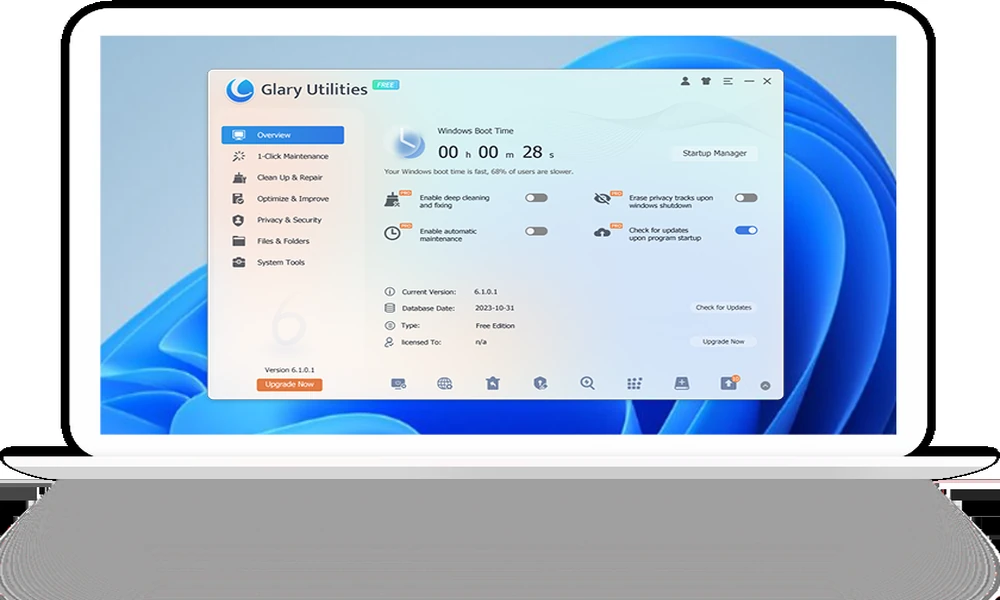Image resolution: width=1000 pixels, height=600 pixels.
Task: Disable Check for updates upon program startup
Action: [746, 230]
